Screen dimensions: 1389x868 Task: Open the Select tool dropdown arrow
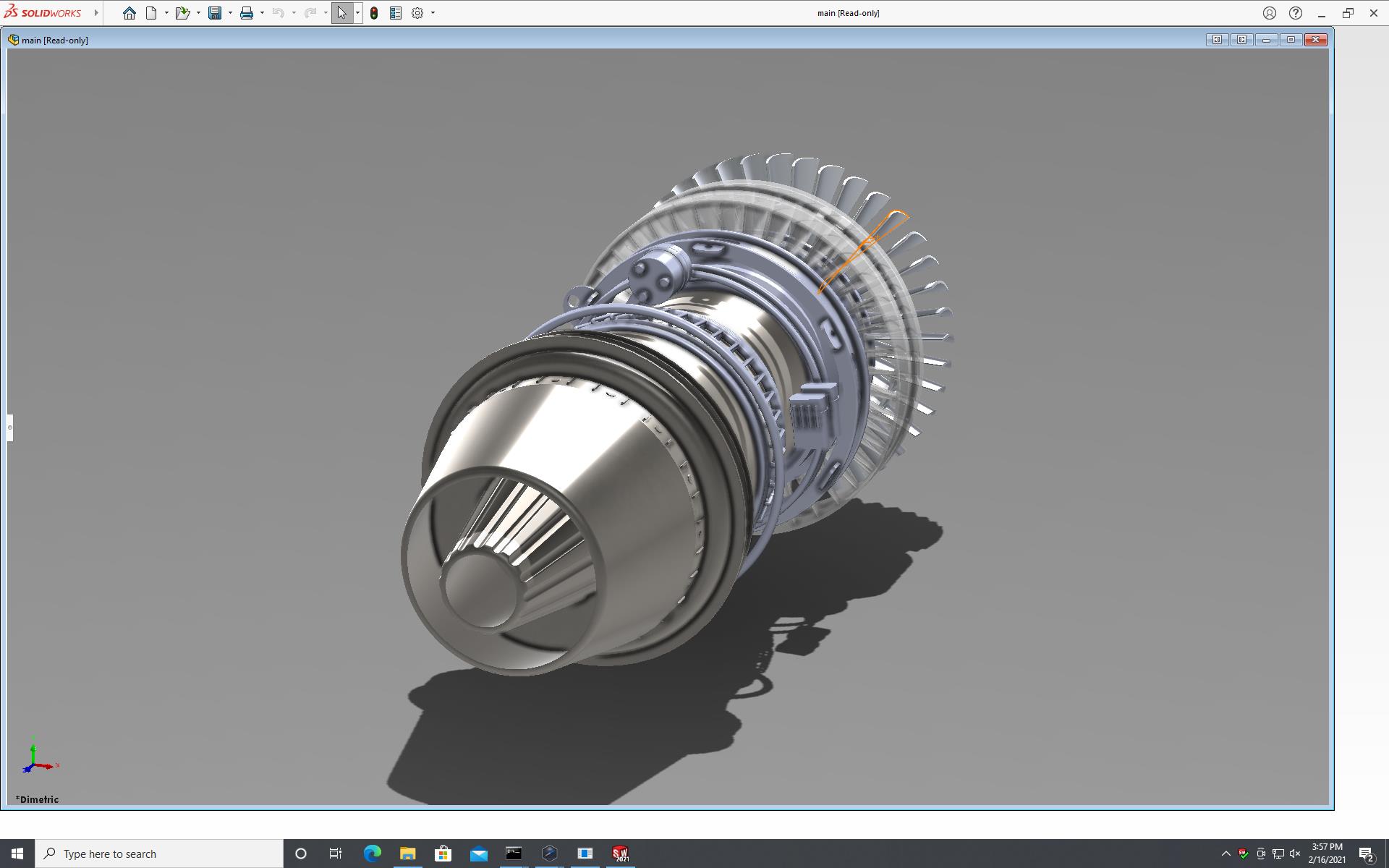pyautogui.click(x=357, y=13)
